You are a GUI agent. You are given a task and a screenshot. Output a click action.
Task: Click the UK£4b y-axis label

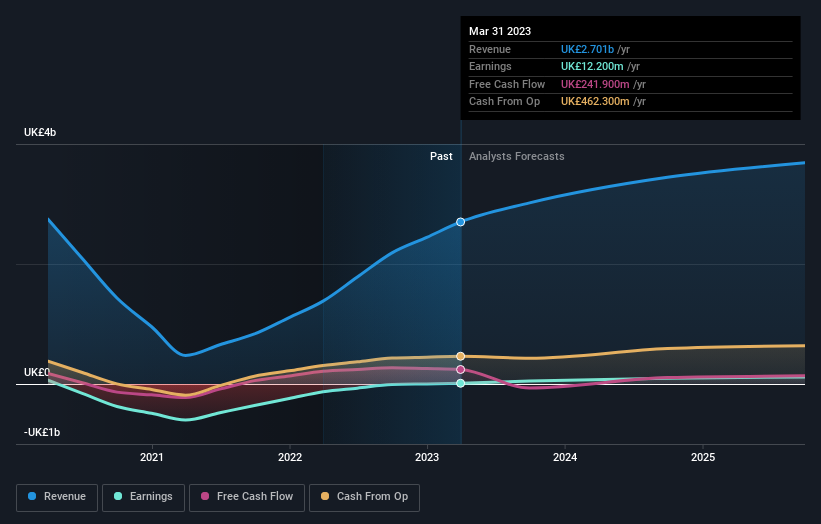pos(40,132)
